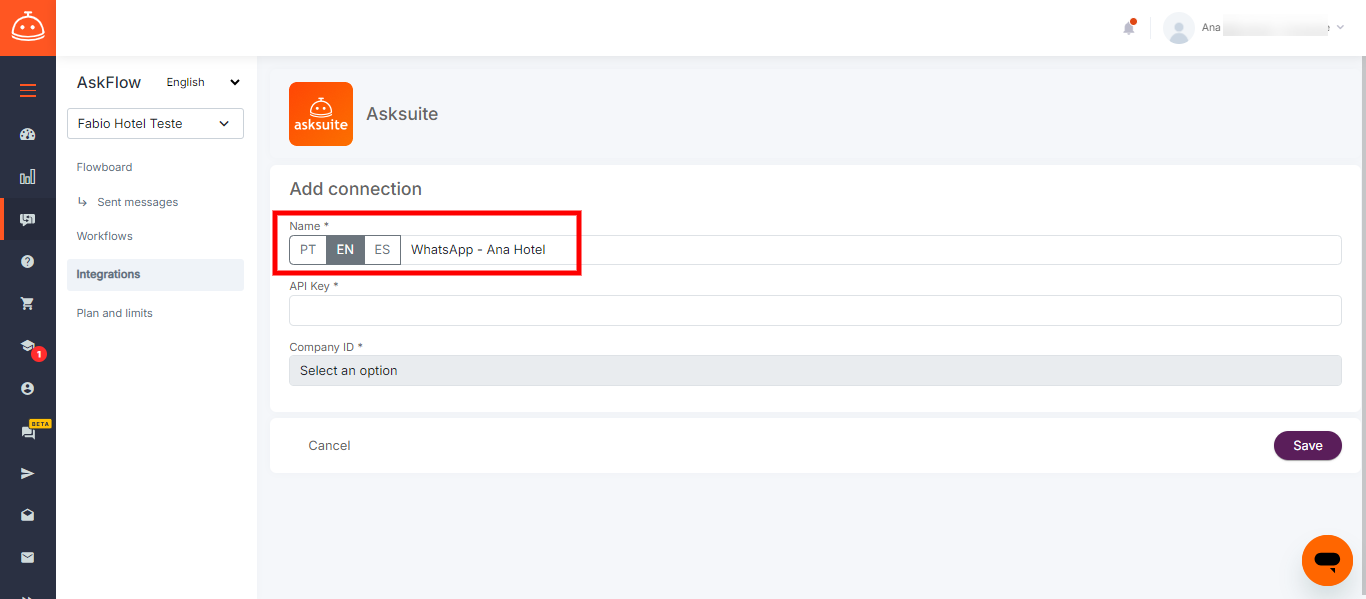Open the open-envelope mail icon
This screenshot has width=1366, height=599.
(28, 515)
